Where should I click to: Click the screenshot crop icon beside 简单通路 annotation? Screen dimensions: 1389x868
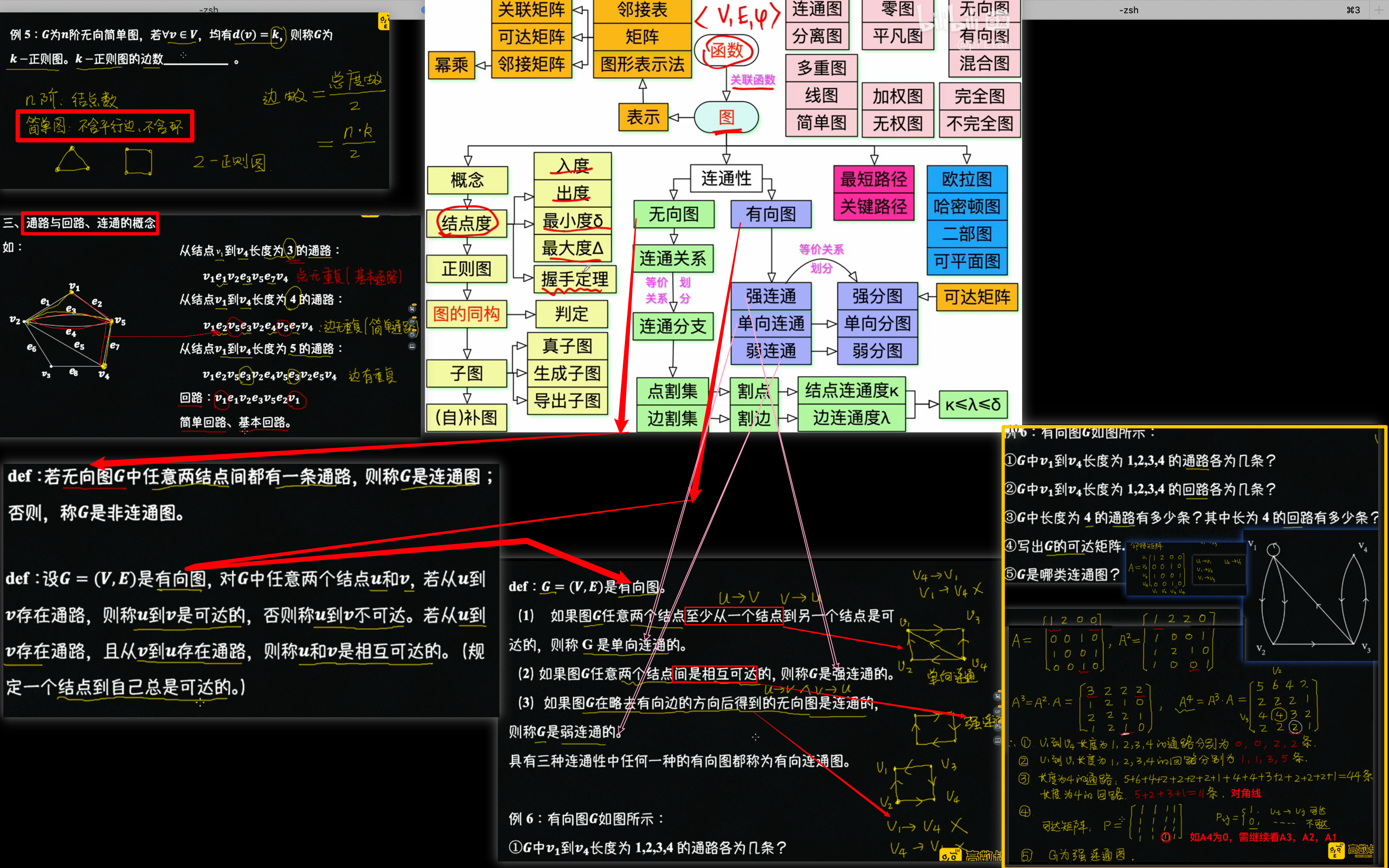pyautogui.click(x=412, y=309)
